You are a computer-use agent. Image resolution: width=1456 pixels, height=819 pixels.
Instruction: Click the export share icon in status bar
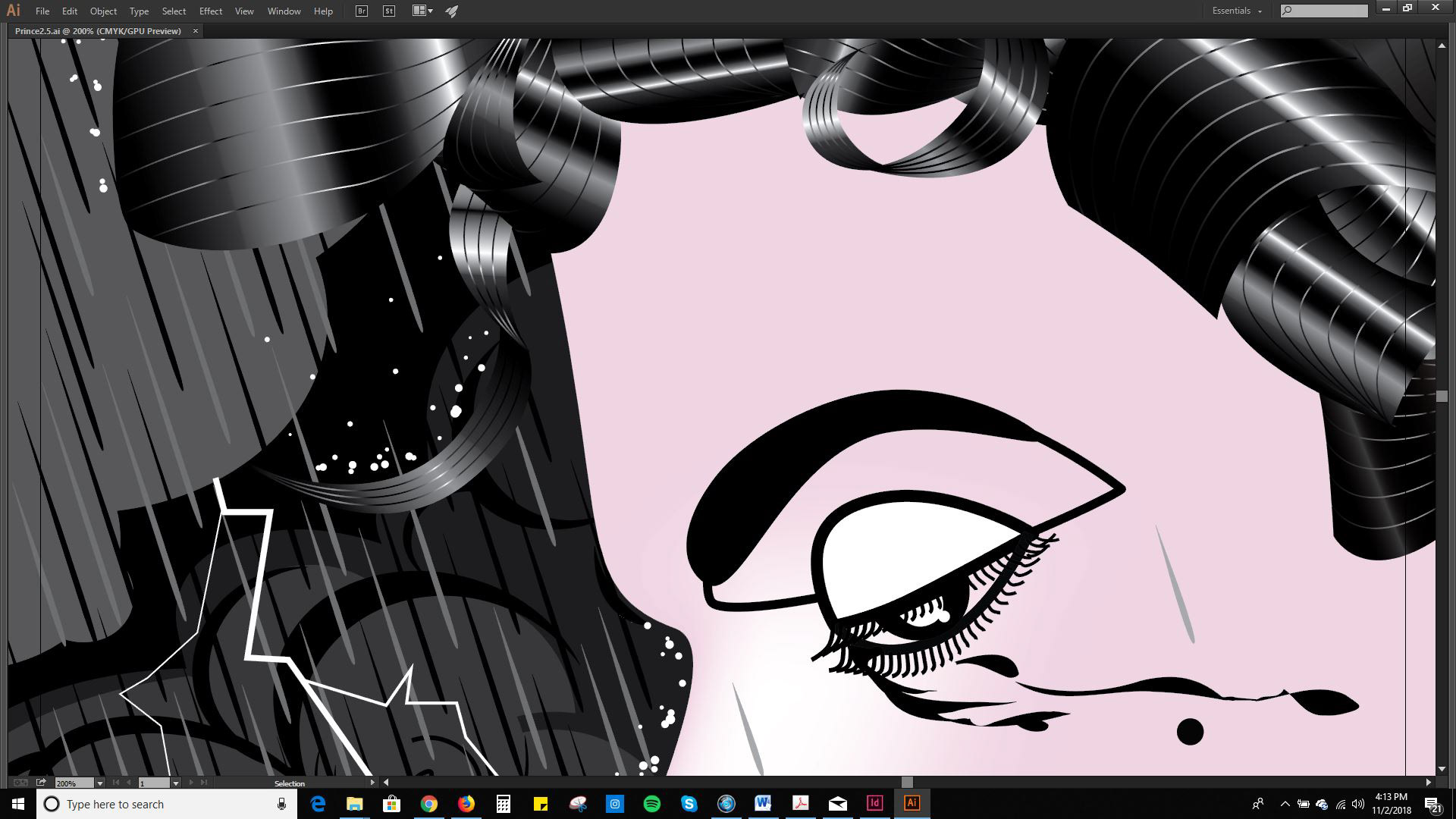pyautogui.click(x=41, y=783)
